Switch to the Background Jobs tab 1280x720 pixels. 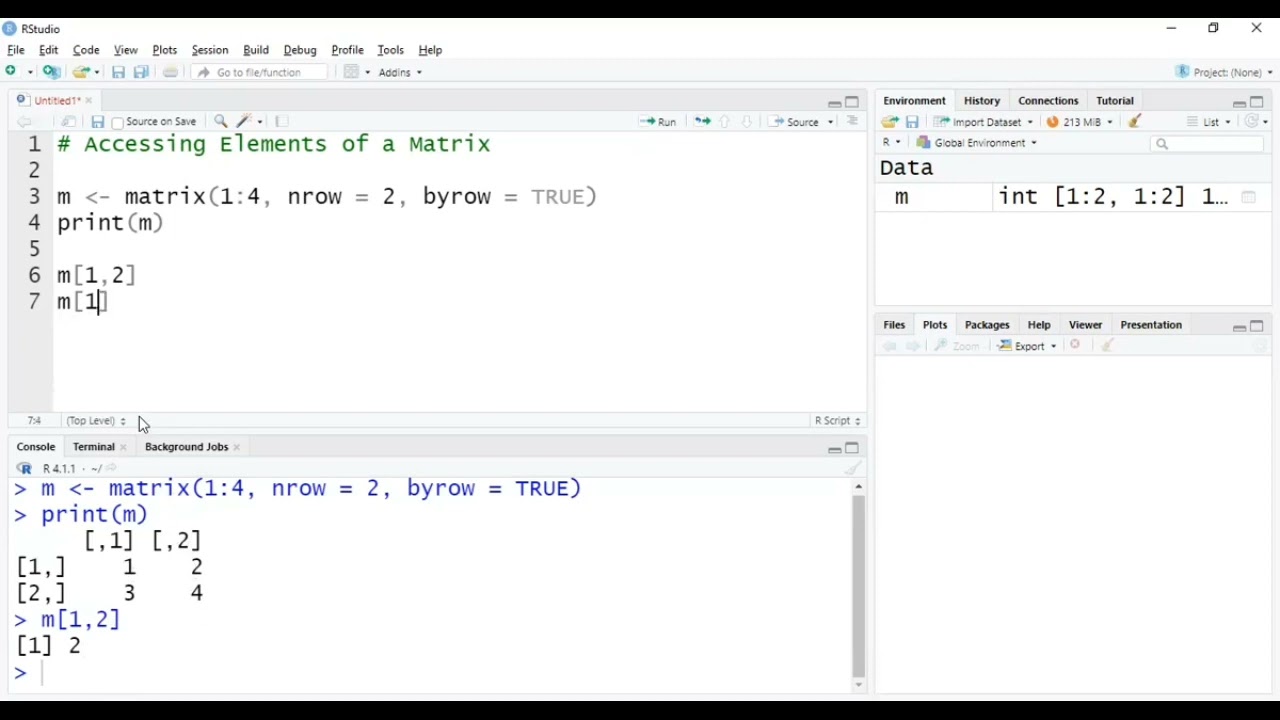click(187, 447)
